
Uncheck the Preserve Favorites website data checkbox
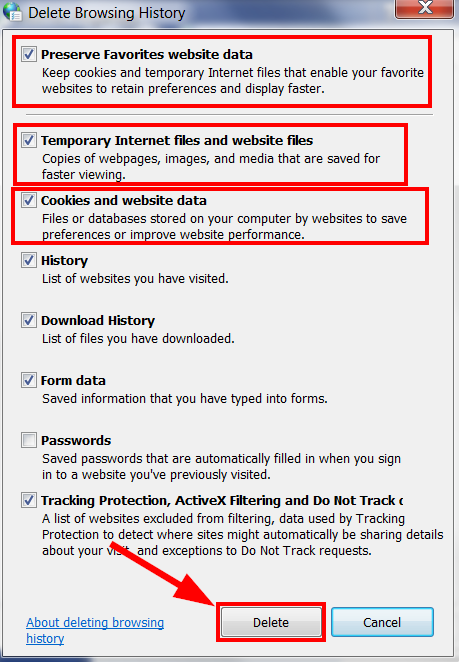[29, 54]
